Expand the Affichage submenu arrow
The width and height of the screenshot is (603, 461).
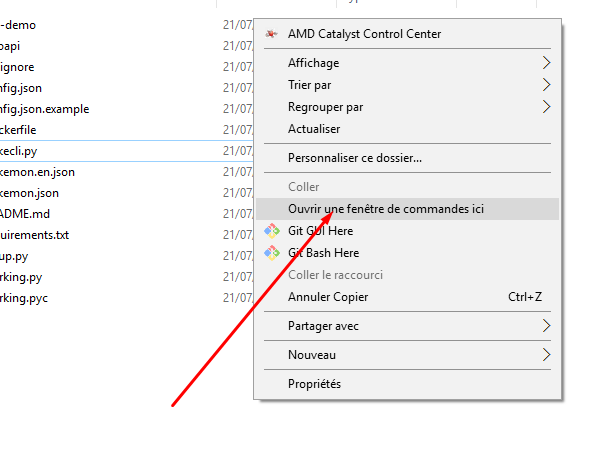(x=546, y=63)
